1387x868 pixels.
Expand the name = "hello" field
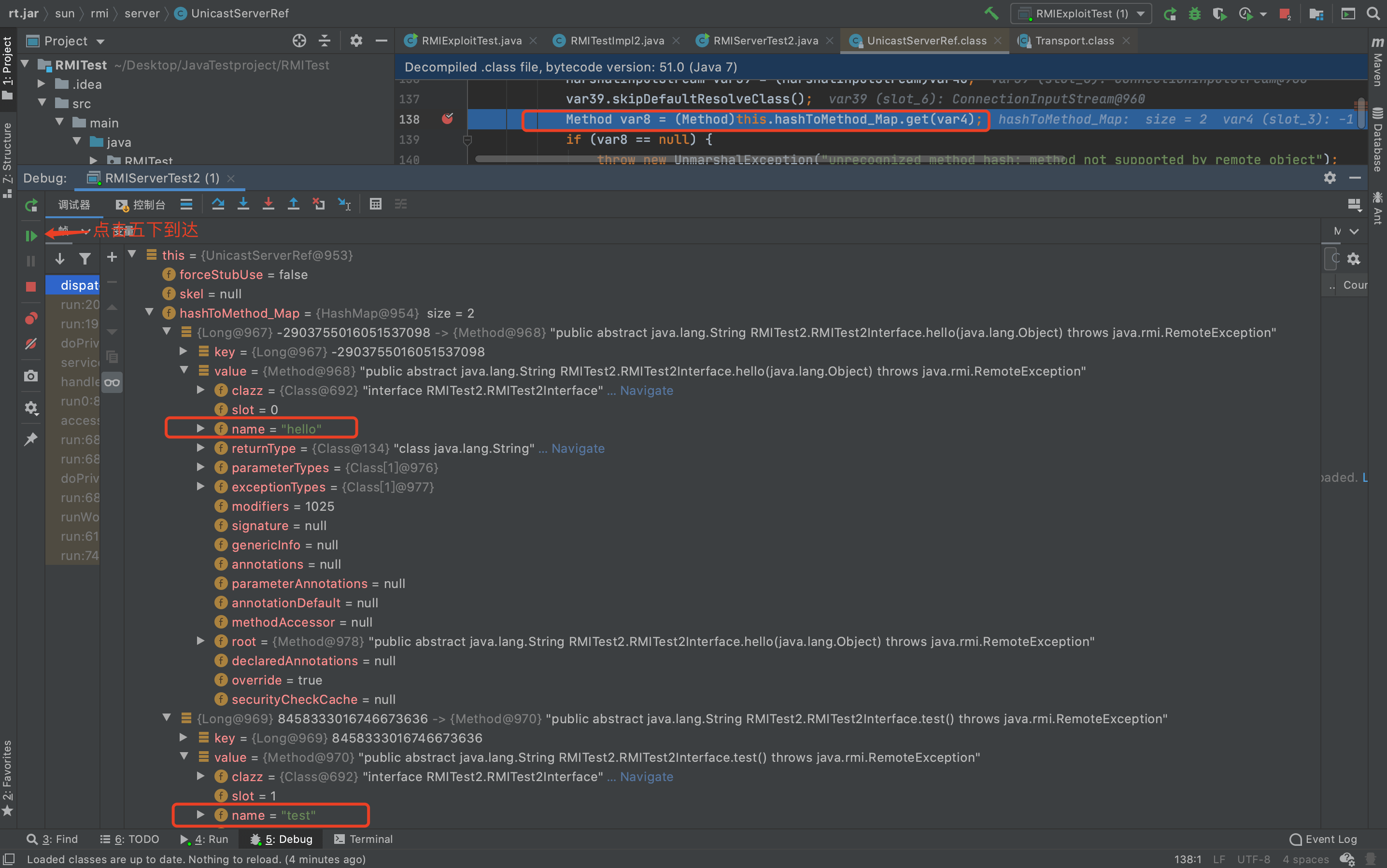tap(200, 428)
